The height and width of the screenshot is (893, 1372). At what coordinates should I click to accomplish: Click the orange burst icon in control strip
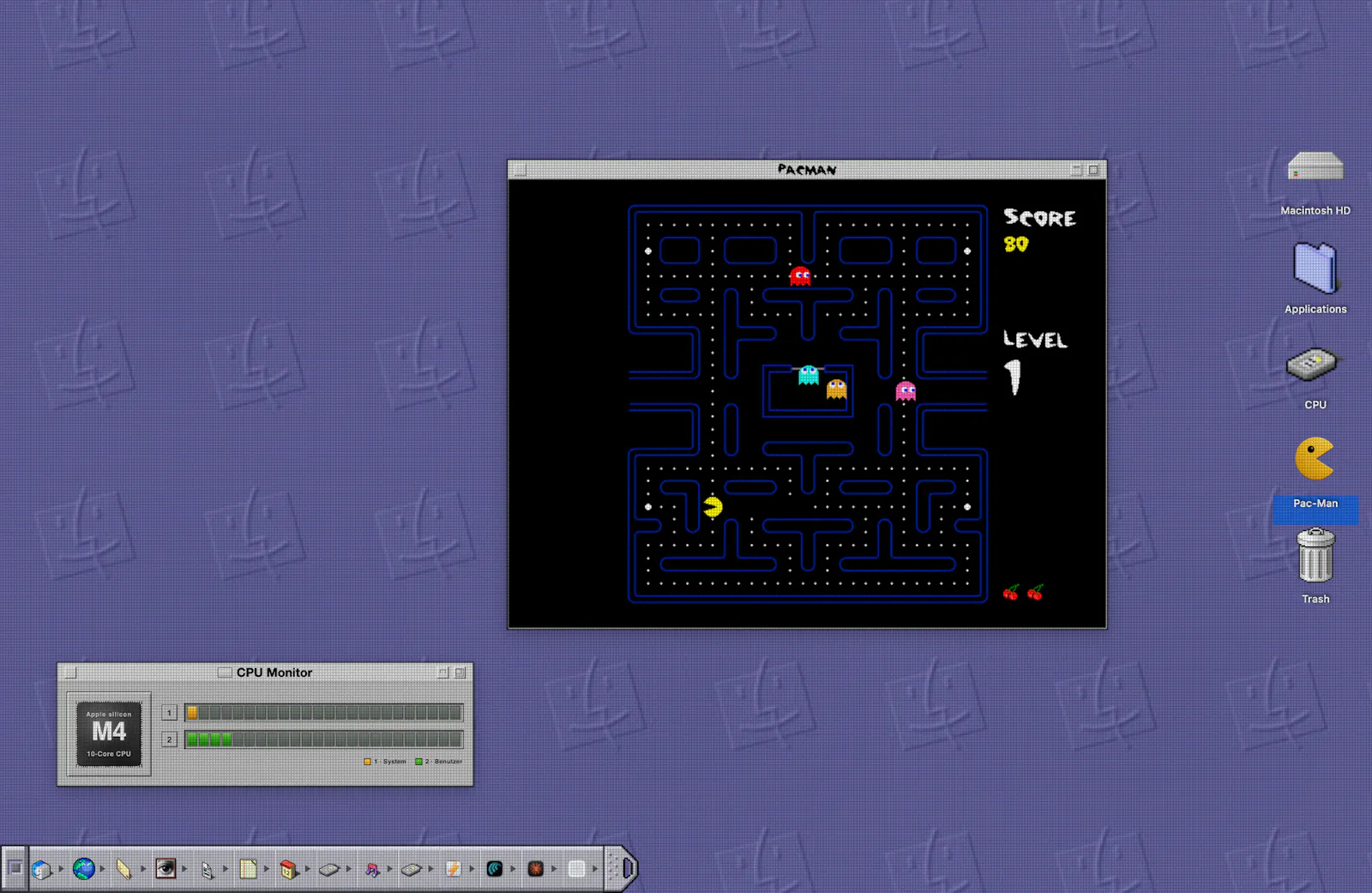536,869
